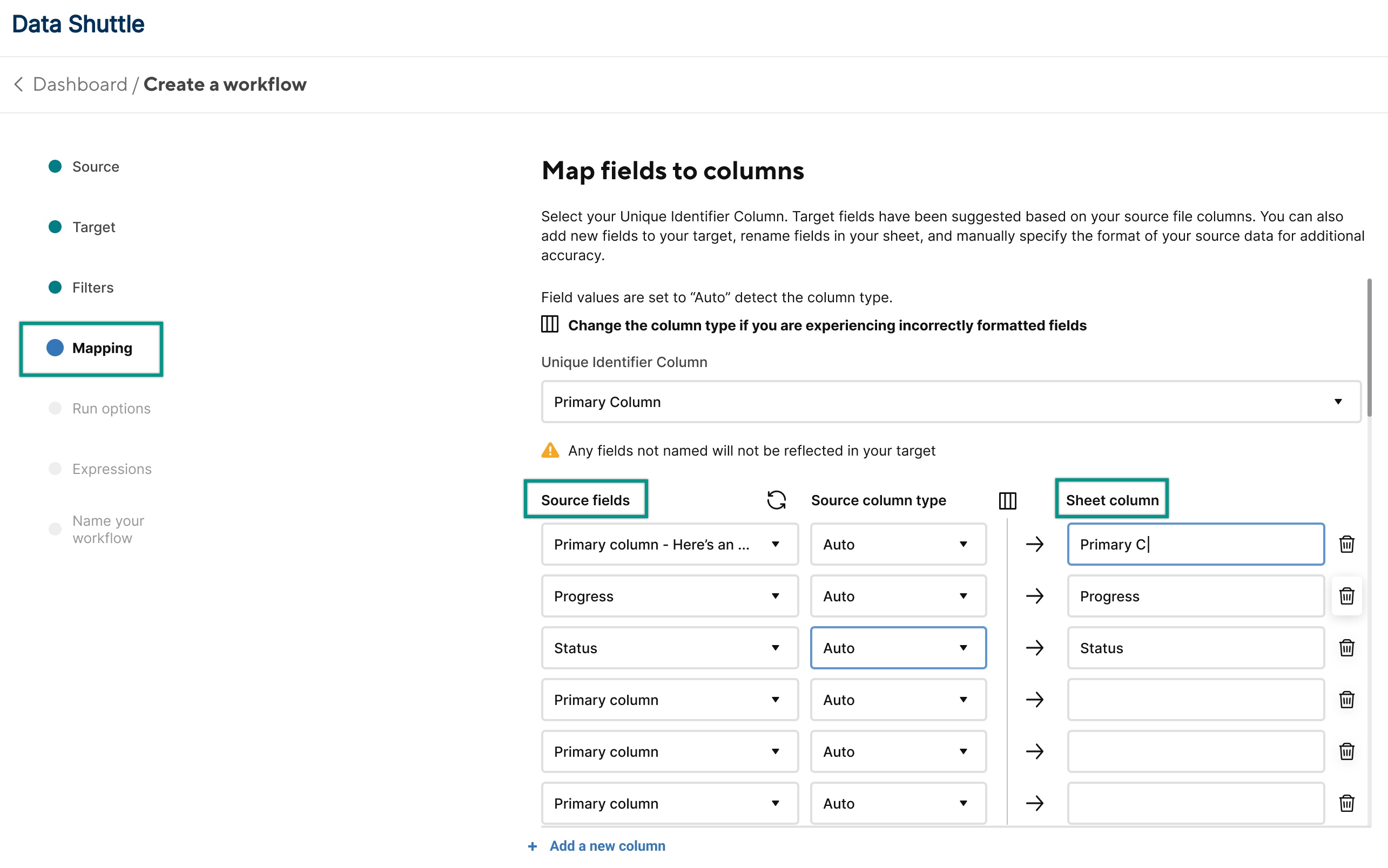Open the Auto type dropdown in the last row
Screen dimensions: 1388x868
click(898, 803)
